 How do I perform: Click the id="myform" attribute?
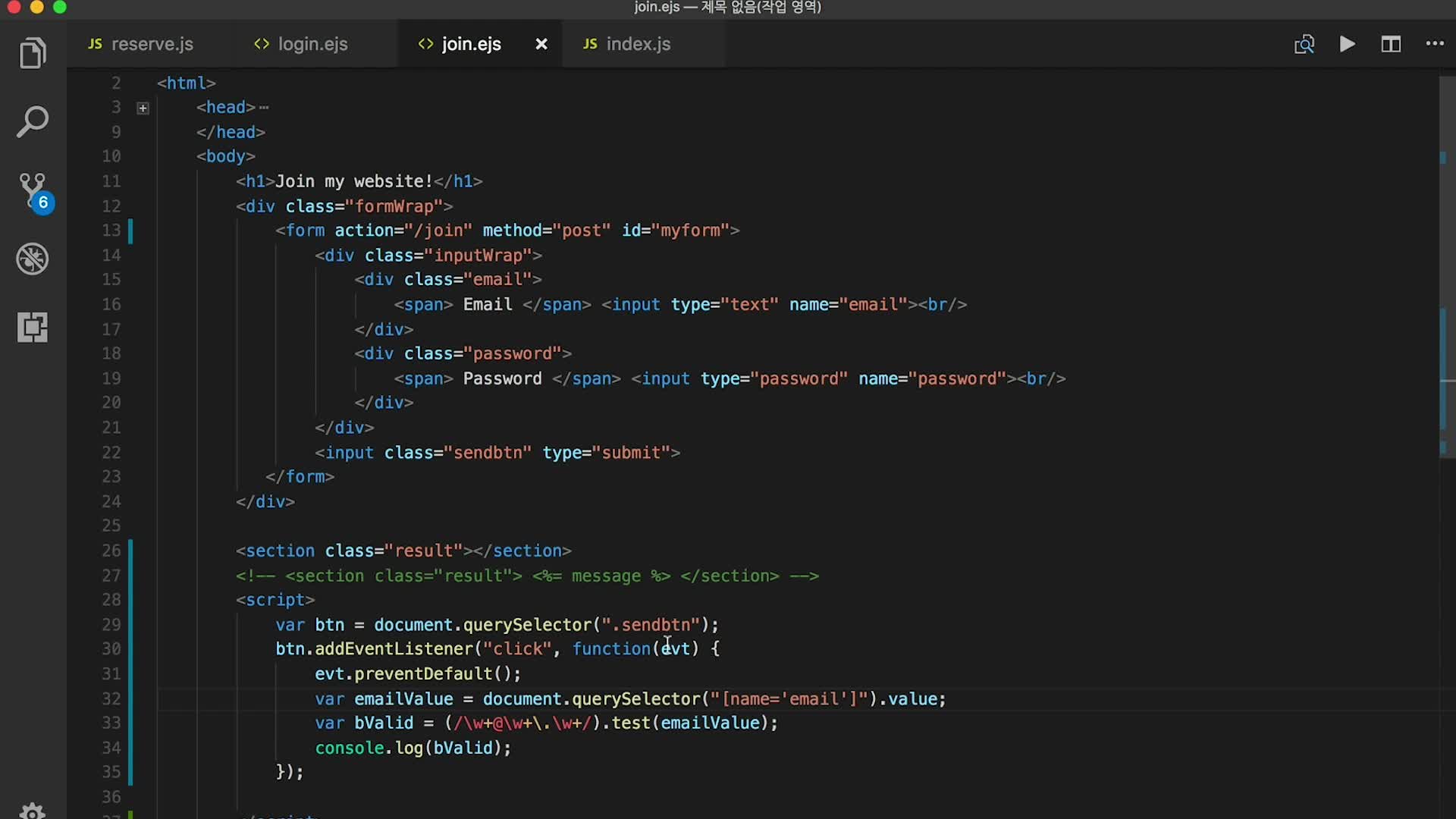click(676, 231)
